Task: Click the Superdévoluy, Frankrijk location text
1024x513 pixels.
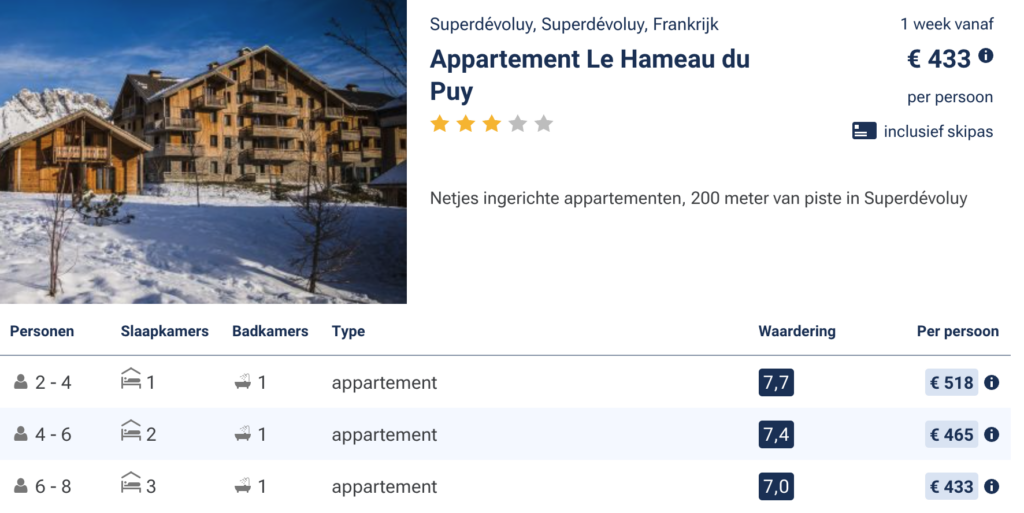Action: (574, 24)
